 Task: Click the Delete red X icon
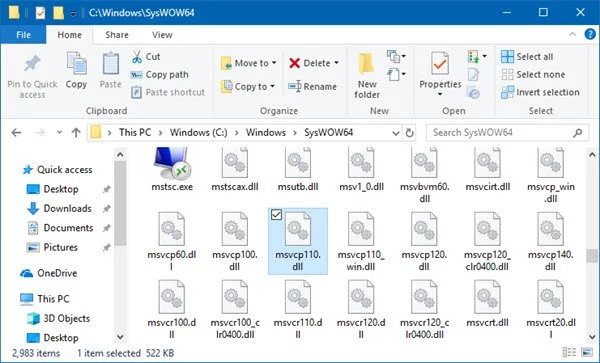(294, 63)
